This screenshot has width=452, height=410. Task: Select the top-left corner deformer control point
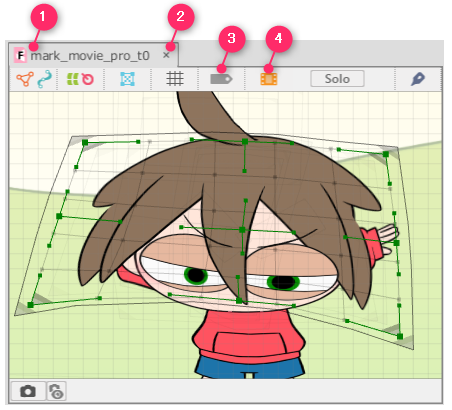pyautogui.click(x=85, y=143)
